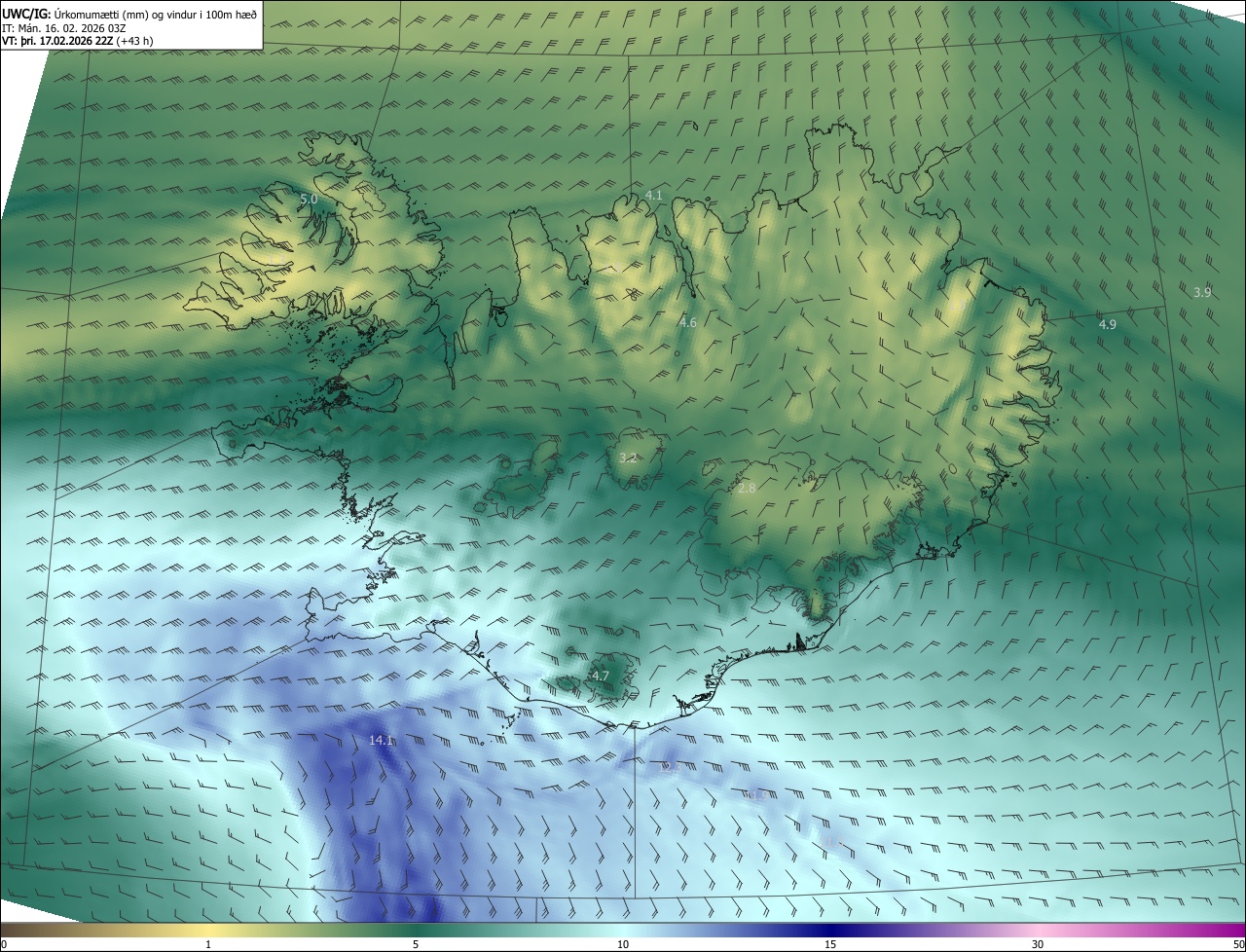
Task: Click the 30 tick on the color scale
Action: pos(1038,945)
